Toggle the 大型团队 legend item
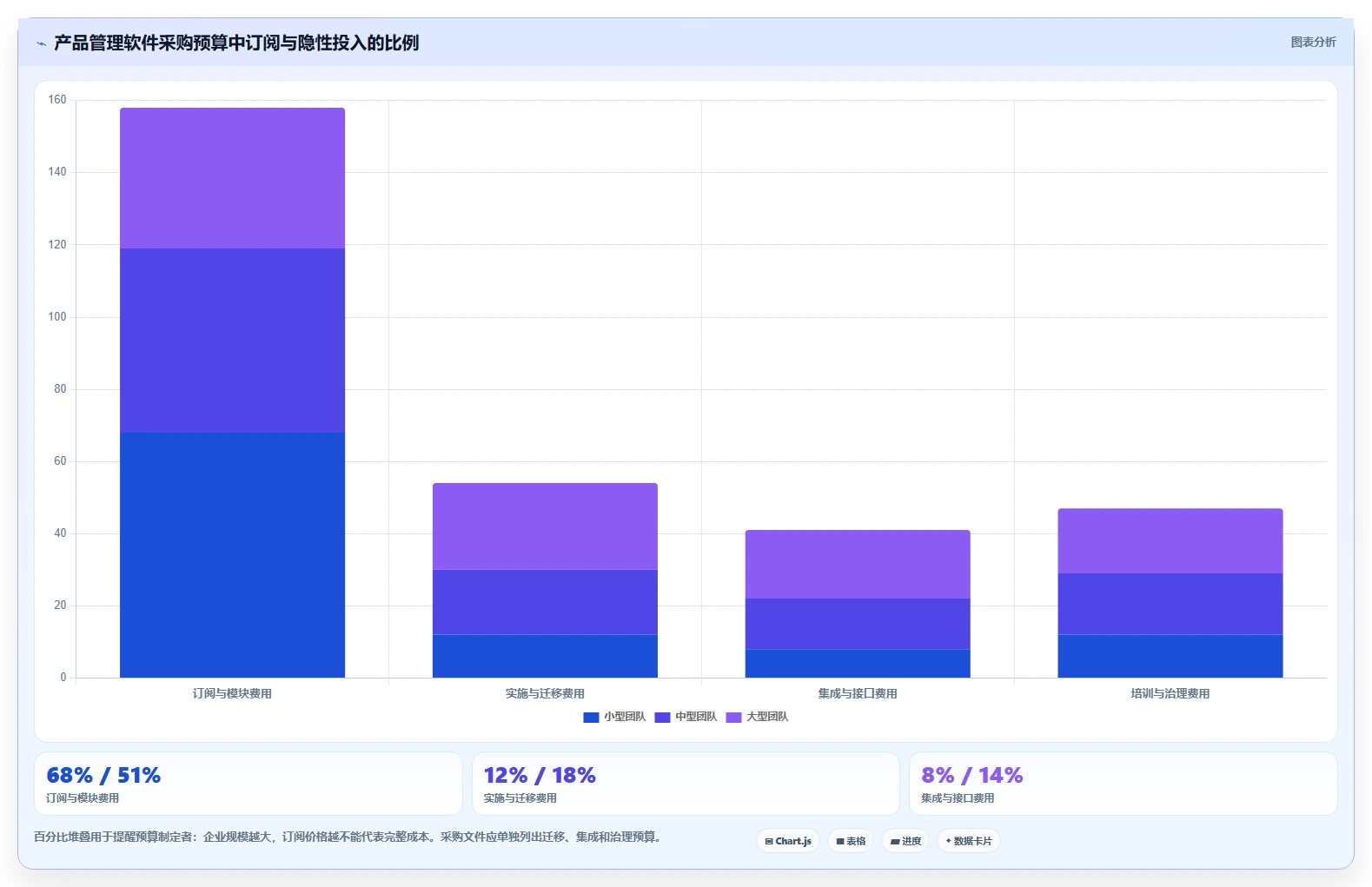Viewport: 1372px width, 887px height. pos(757,717)
